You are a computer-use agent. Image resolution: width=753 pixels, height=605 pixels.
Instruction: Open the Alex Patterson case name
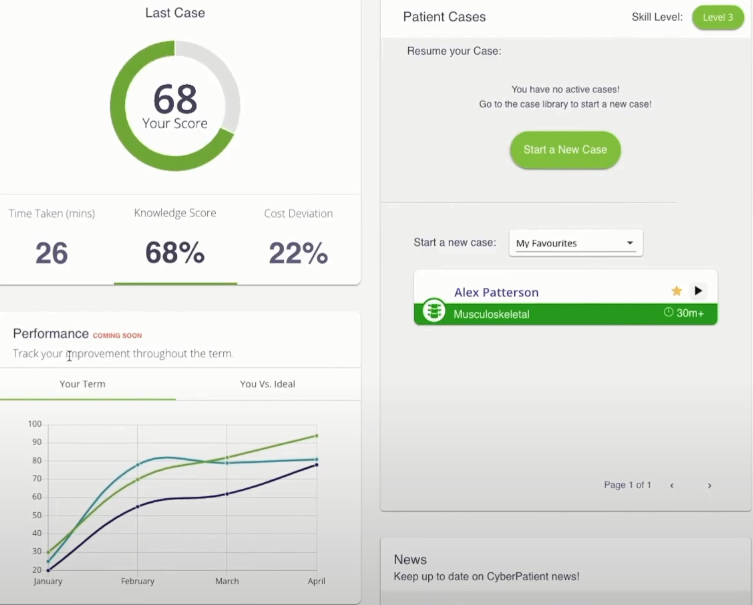point(496,292)
